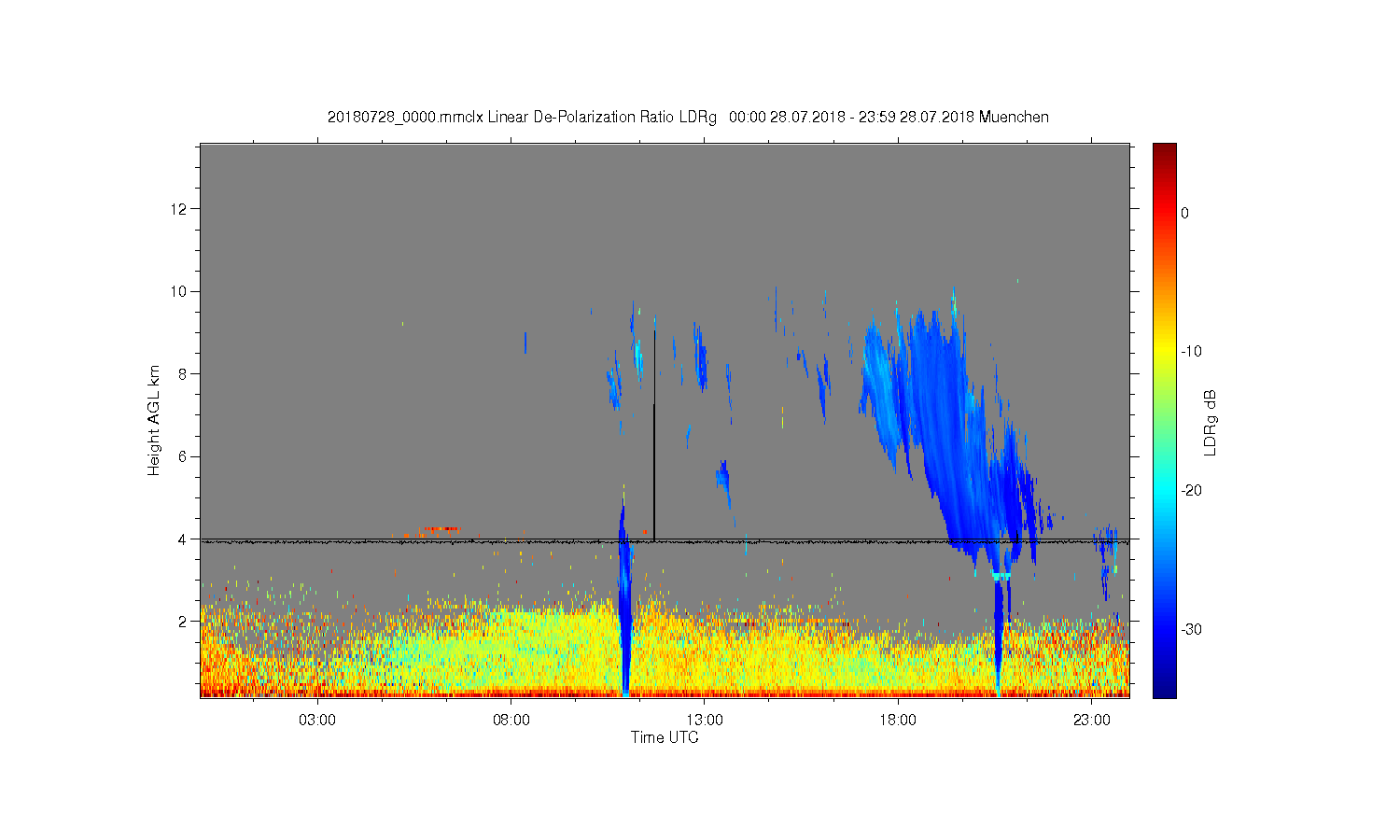Screen dimensions: 1400x840
Task: Click the dark blue bottom of colorbar
Action: pos(1165,689)
